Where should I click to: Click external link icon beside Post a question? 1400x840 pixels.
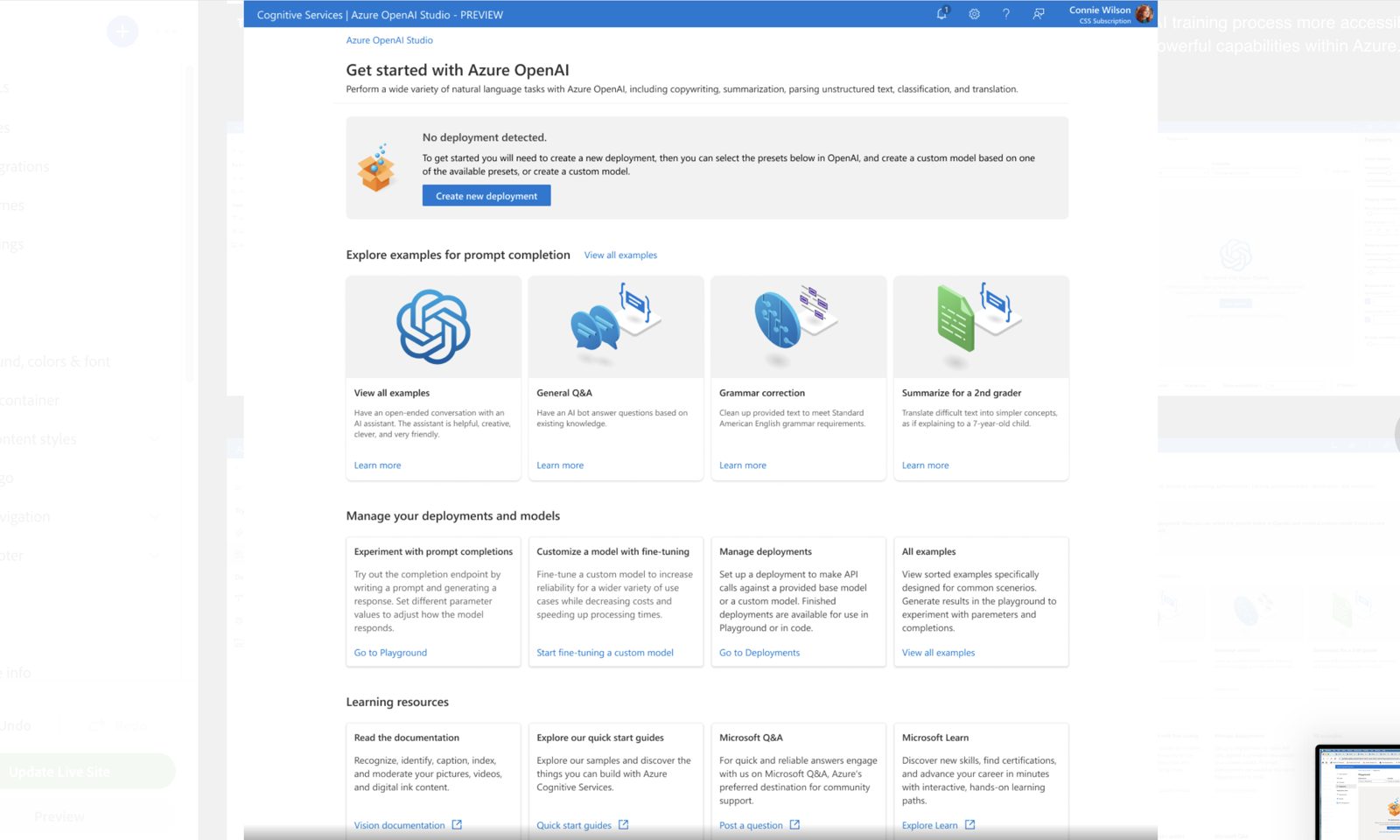click(794, 825)
